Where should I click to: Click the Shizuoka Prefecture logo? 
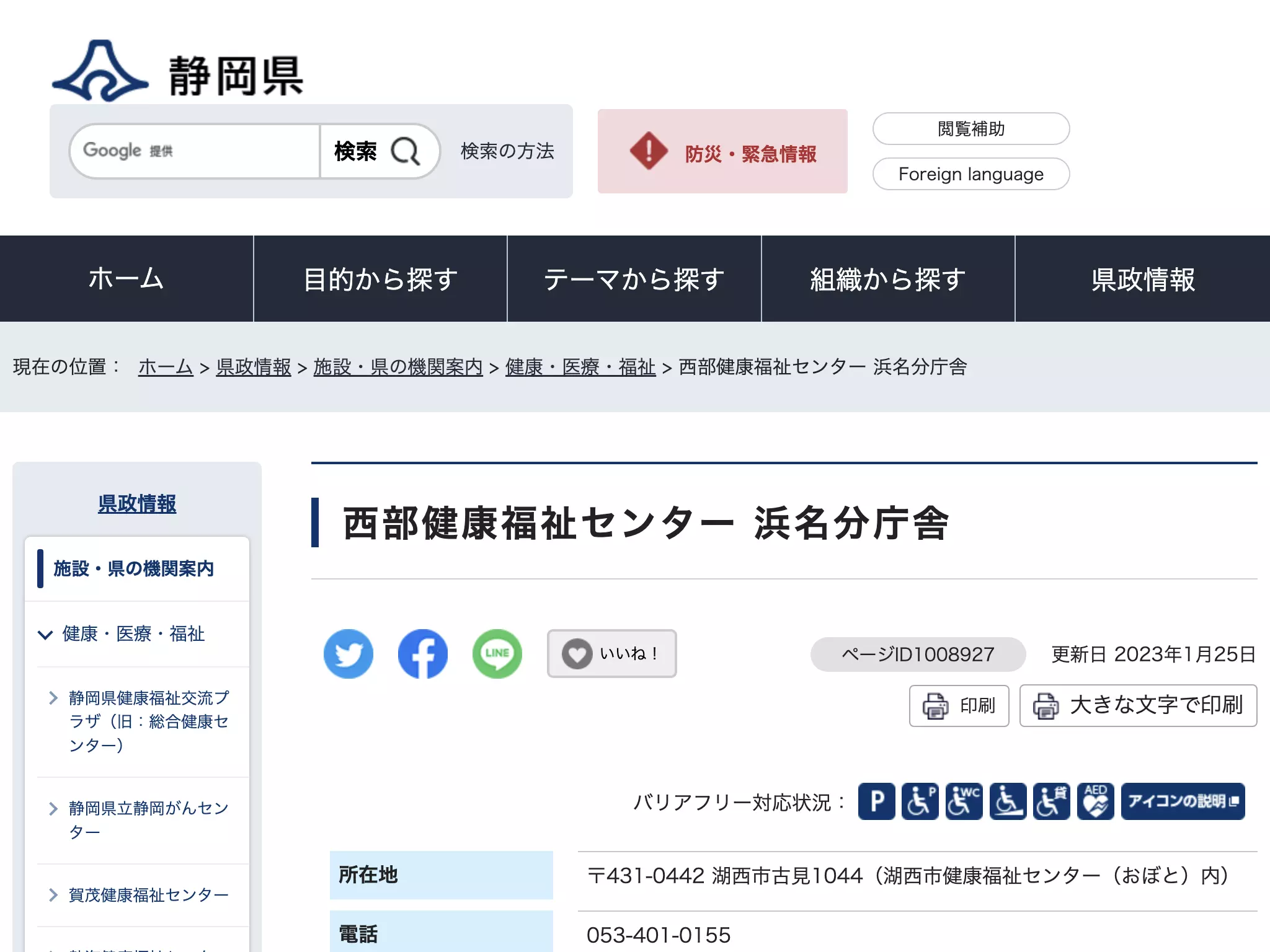(177, 70)
